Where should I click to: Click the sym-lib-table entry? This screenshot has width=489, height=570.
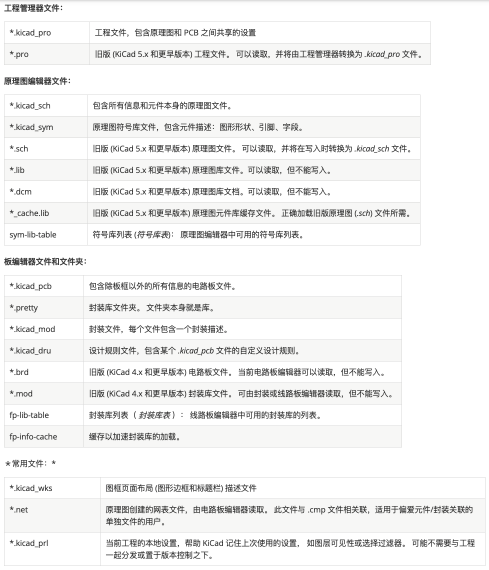coord(46,234)
